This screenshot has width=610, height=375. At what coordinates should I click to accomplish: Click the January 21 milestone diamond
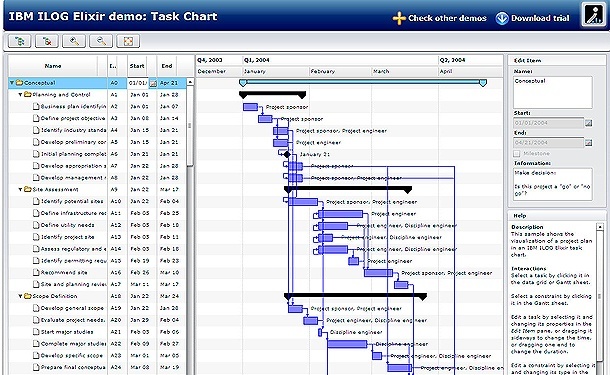287,154
